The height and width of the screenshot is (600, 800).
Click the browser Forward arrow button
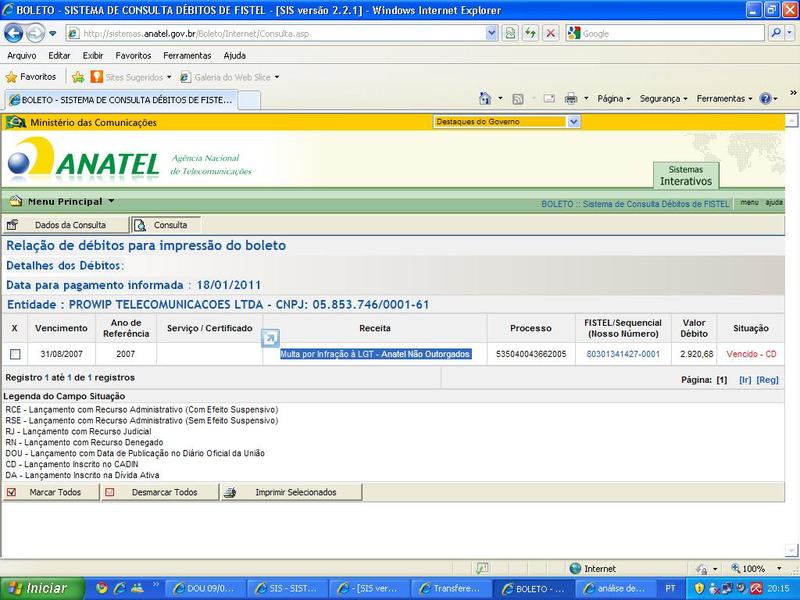(x=35, y=34)
